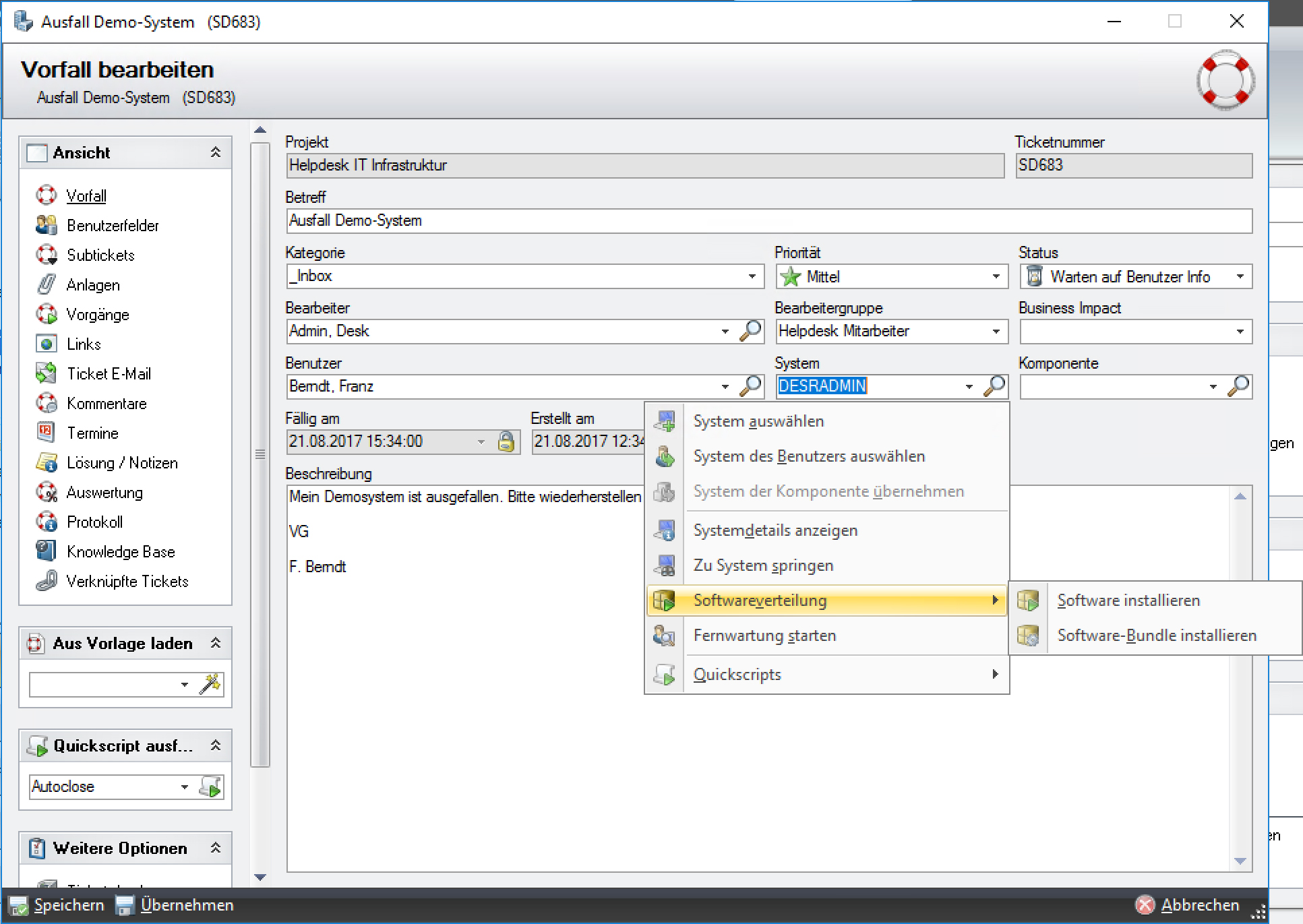Open the Ticket E-Mail view
1303x924 pixels.
pyautogui.click(x=109, y=374)
